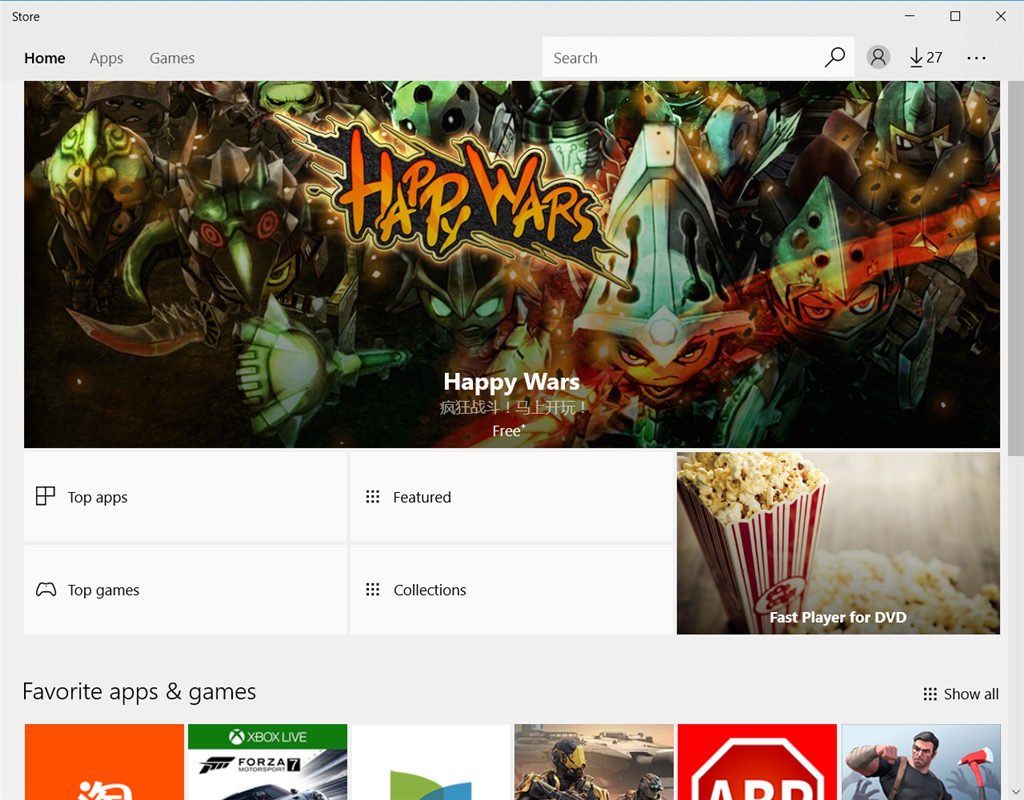Open the three-dot more options menu
This screenshot has width=1024, height=800.
(976, 58)
